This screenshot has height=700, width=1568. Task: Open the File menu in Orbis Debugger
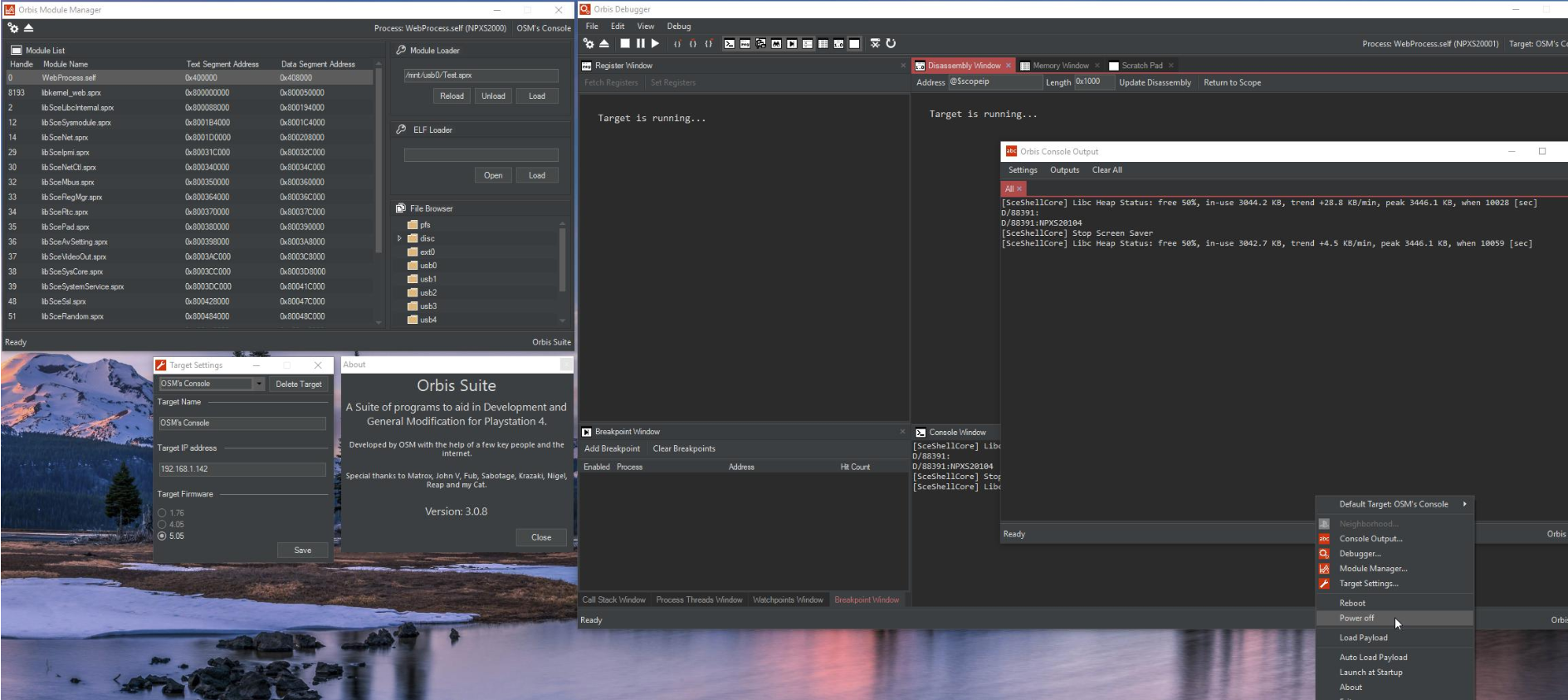point(592,27)
